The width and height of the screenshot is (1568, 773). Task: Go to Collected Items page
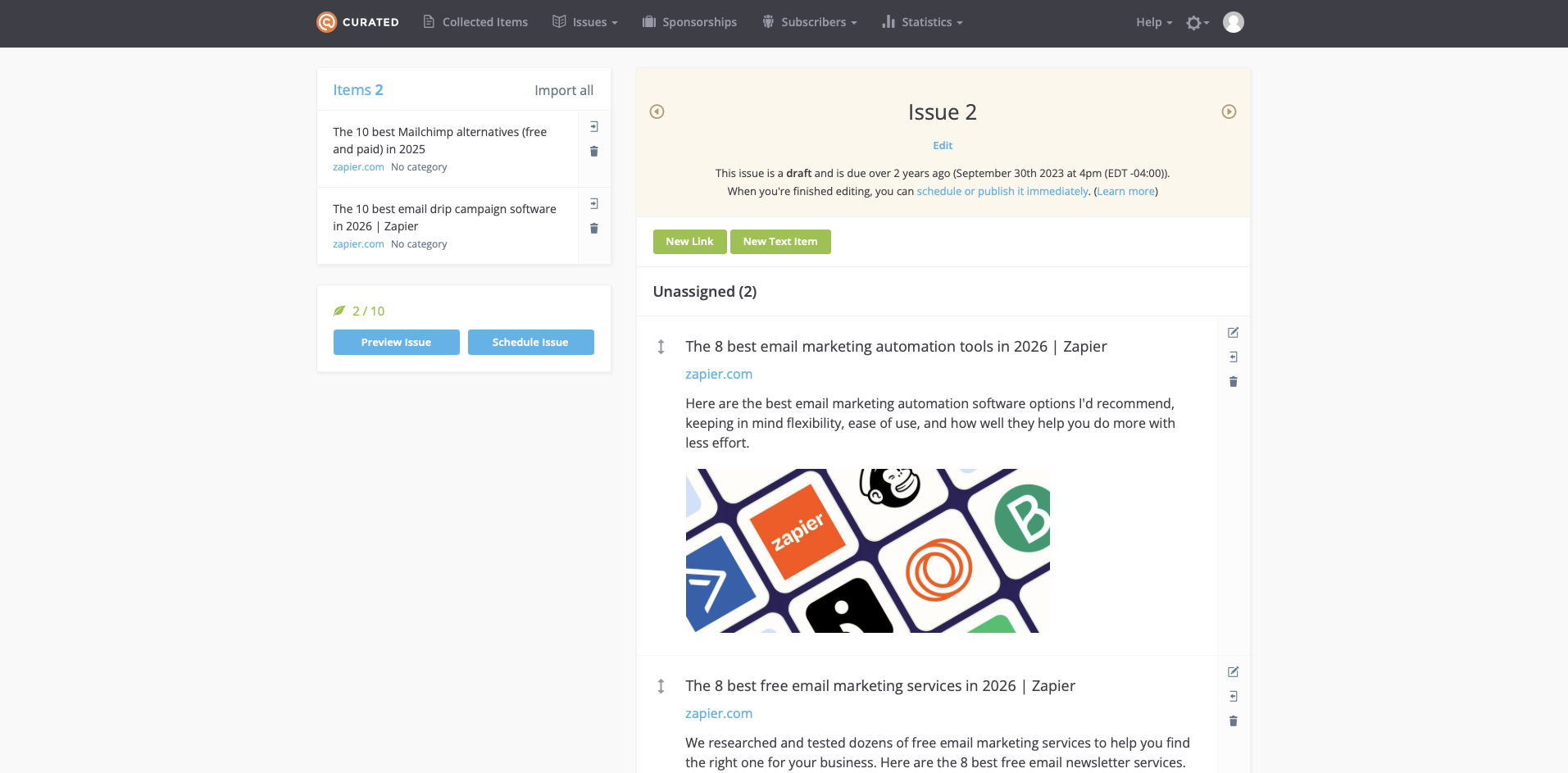coord(475,22)
